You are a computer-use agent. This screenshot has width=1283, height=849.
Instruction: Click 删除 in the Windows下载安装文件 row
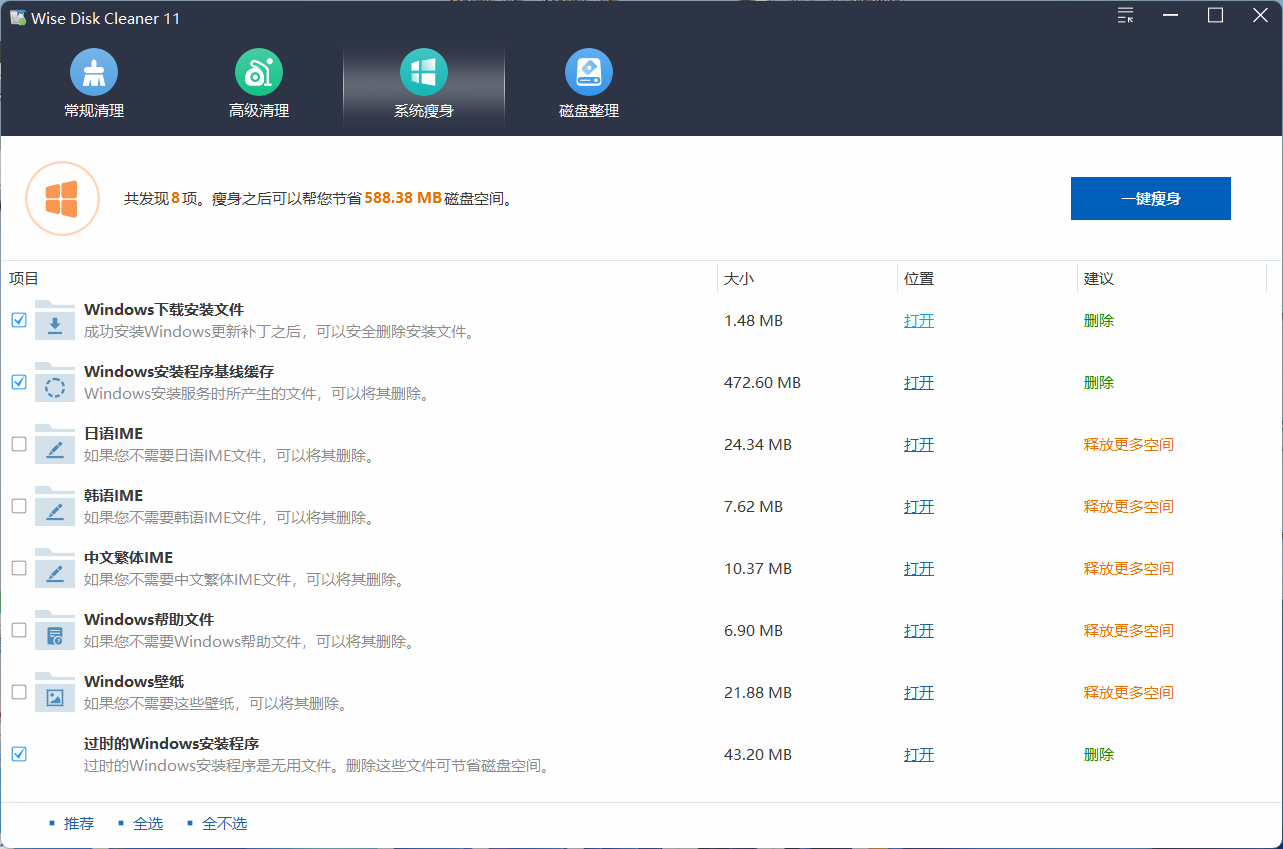[x=1099, y=321]
